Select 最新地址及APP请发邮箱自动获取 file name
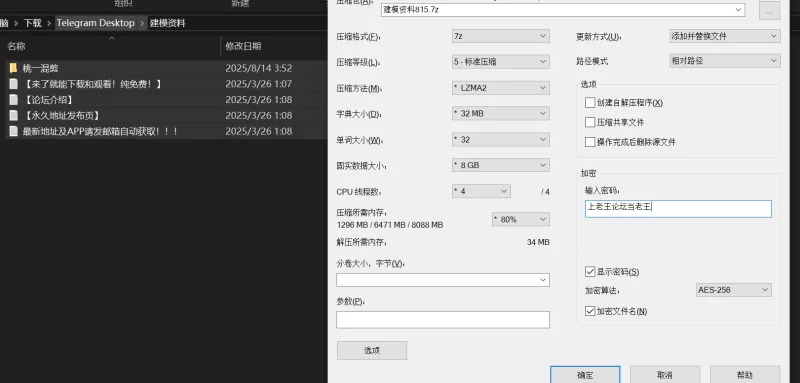Viewport: 800px width, 383px height. pyautogui.click(x=101, y=131)
